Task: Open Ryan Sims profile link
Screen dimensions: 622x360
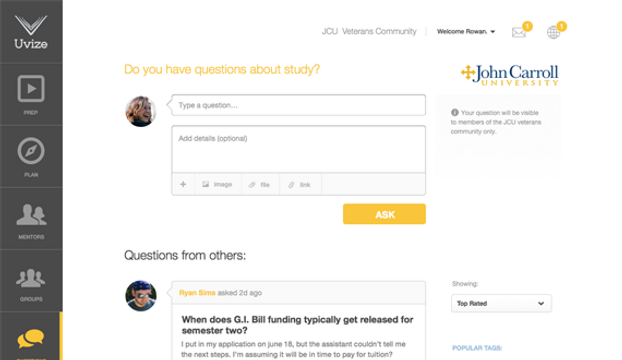Action: 197,293
